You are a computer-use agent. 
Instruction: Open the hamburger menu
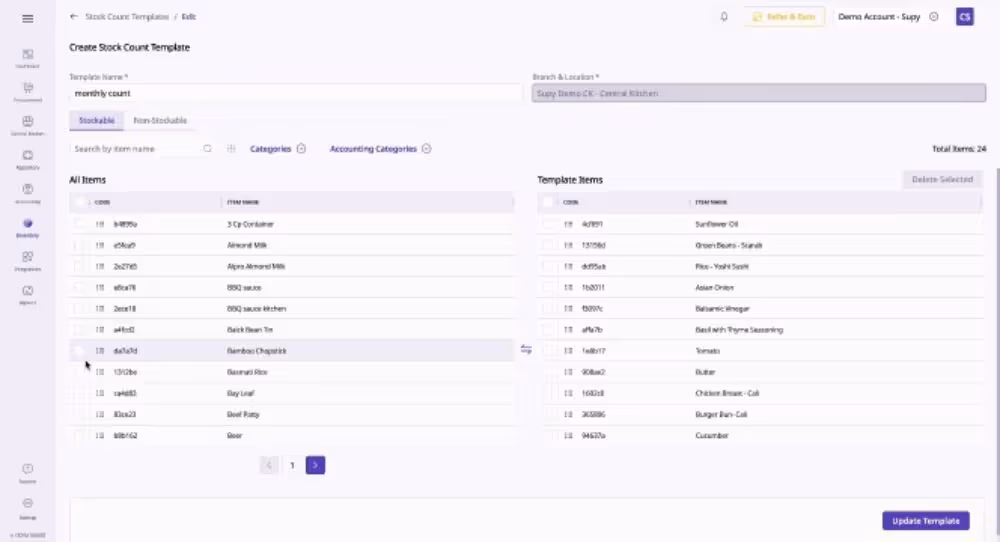[x=27, y=18]
